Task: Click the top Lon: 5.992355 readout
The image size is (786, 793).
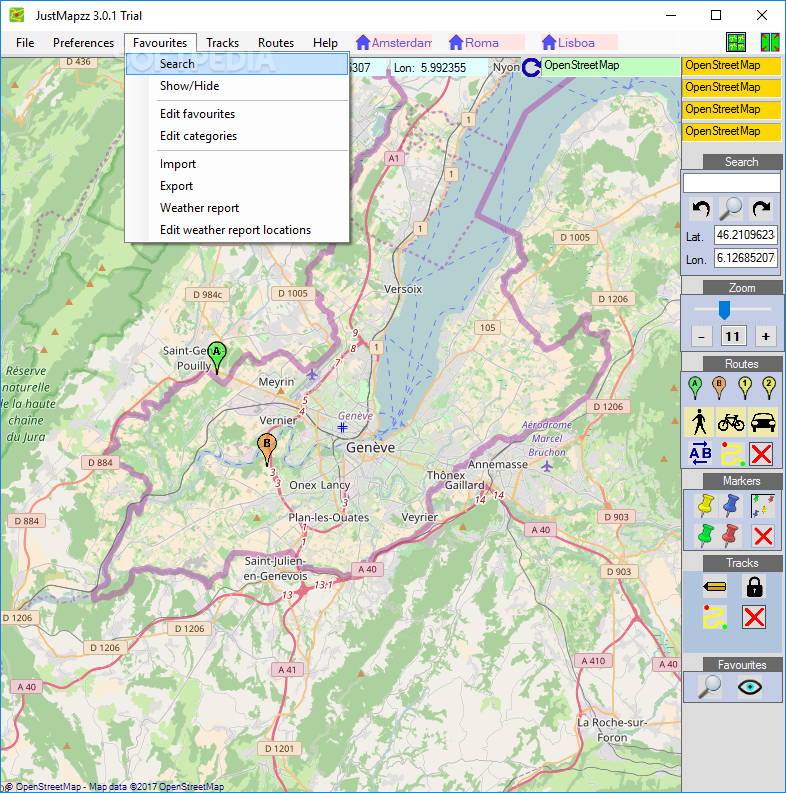Action: point(439,68)
